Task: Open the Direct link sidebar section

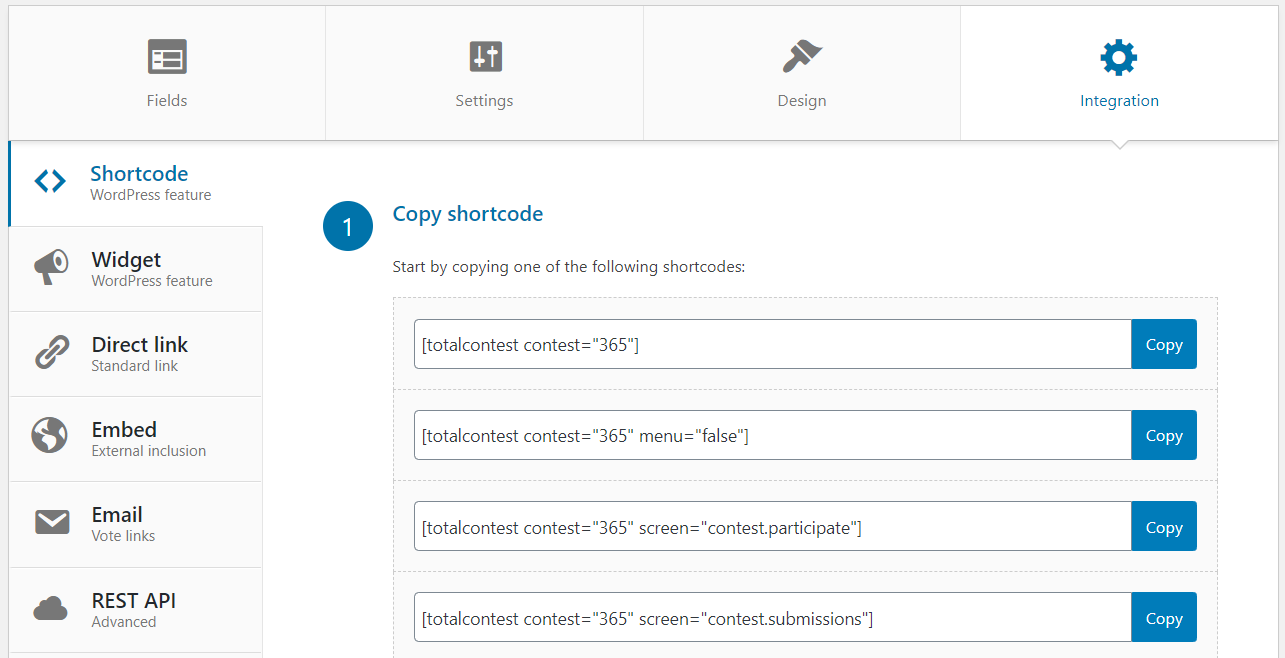Action: (136, 354)
